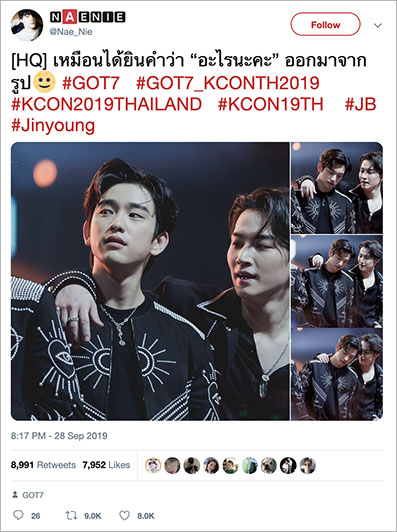Open the #JB hashtag
397x532 pixels.
(x=361, y=104)
